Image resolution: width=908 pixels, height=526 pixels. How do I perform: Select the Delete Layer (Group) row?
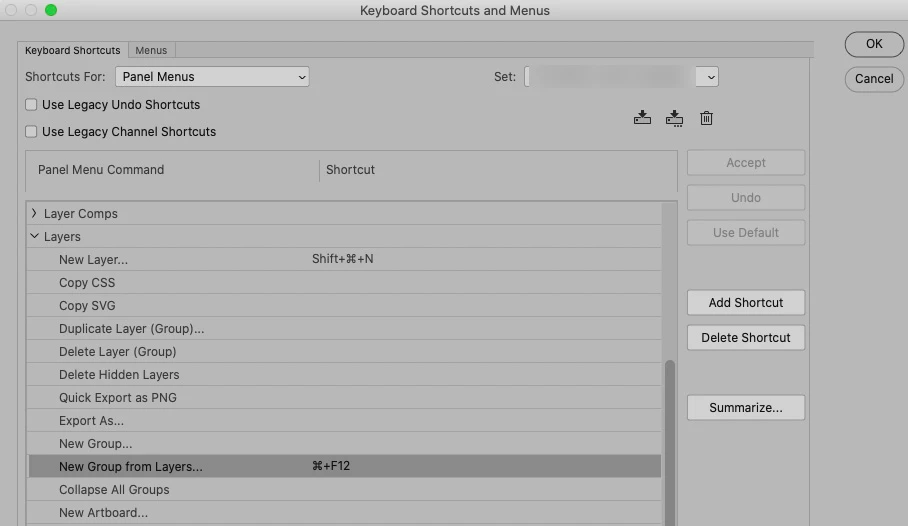pyautogui.click(x=344, y=352)
